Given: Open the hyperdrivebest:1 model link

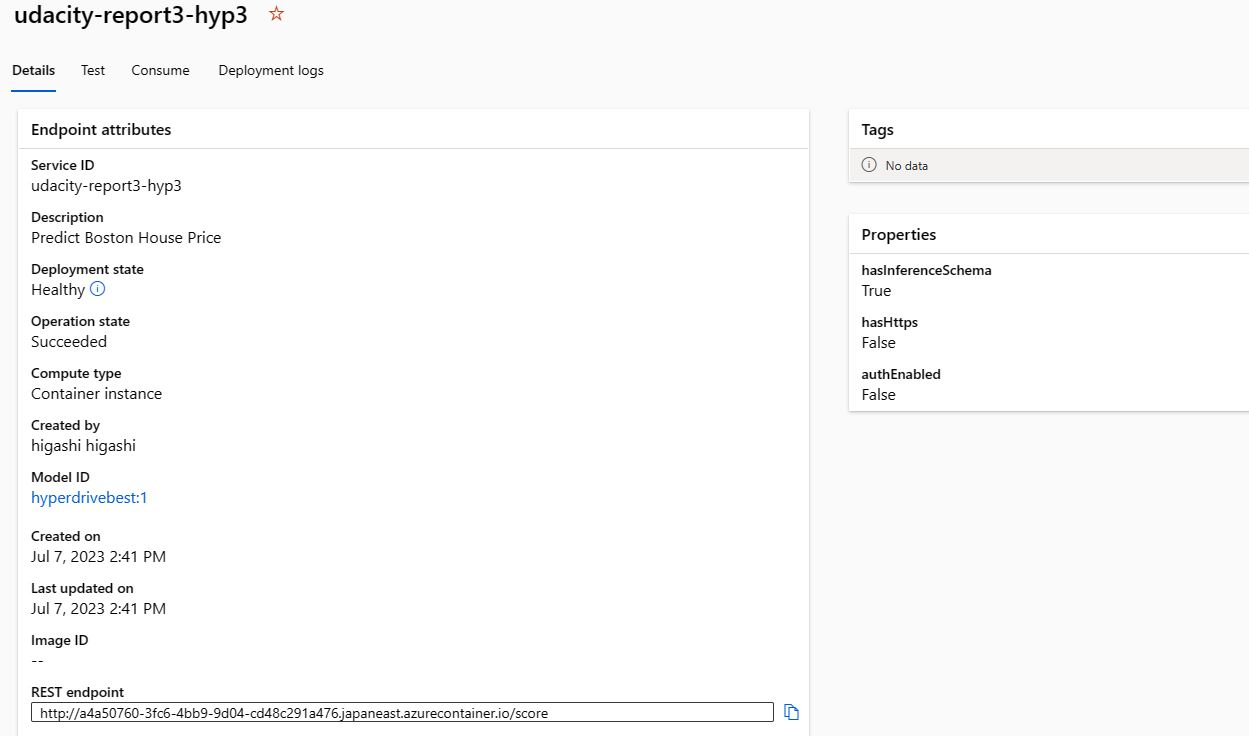Looking at the screenshot, I should (89, 497).
